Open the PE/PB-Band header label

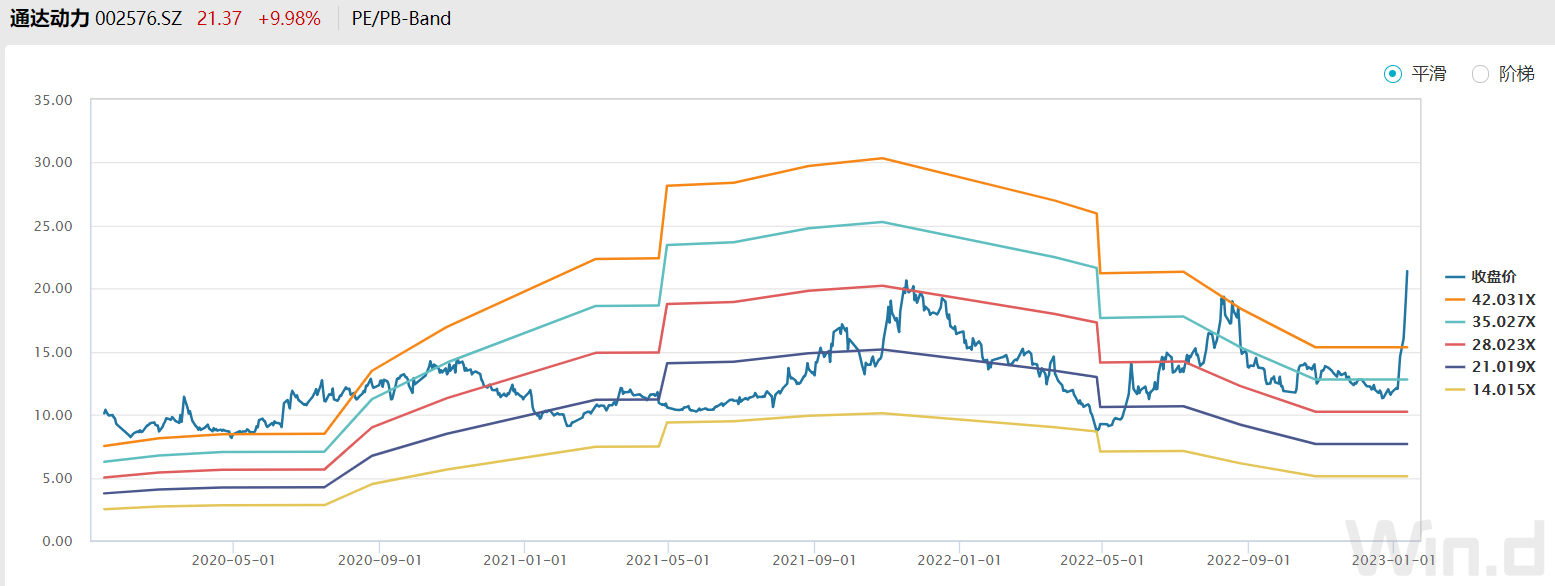click(x=401, y=19)
